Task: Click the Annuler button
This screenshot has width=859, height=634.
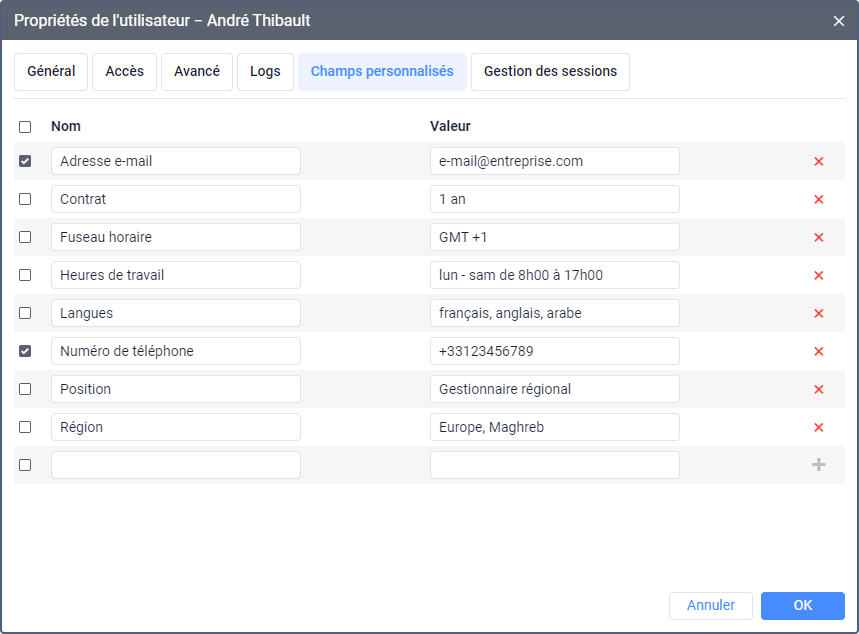Action: coord(710,606)
